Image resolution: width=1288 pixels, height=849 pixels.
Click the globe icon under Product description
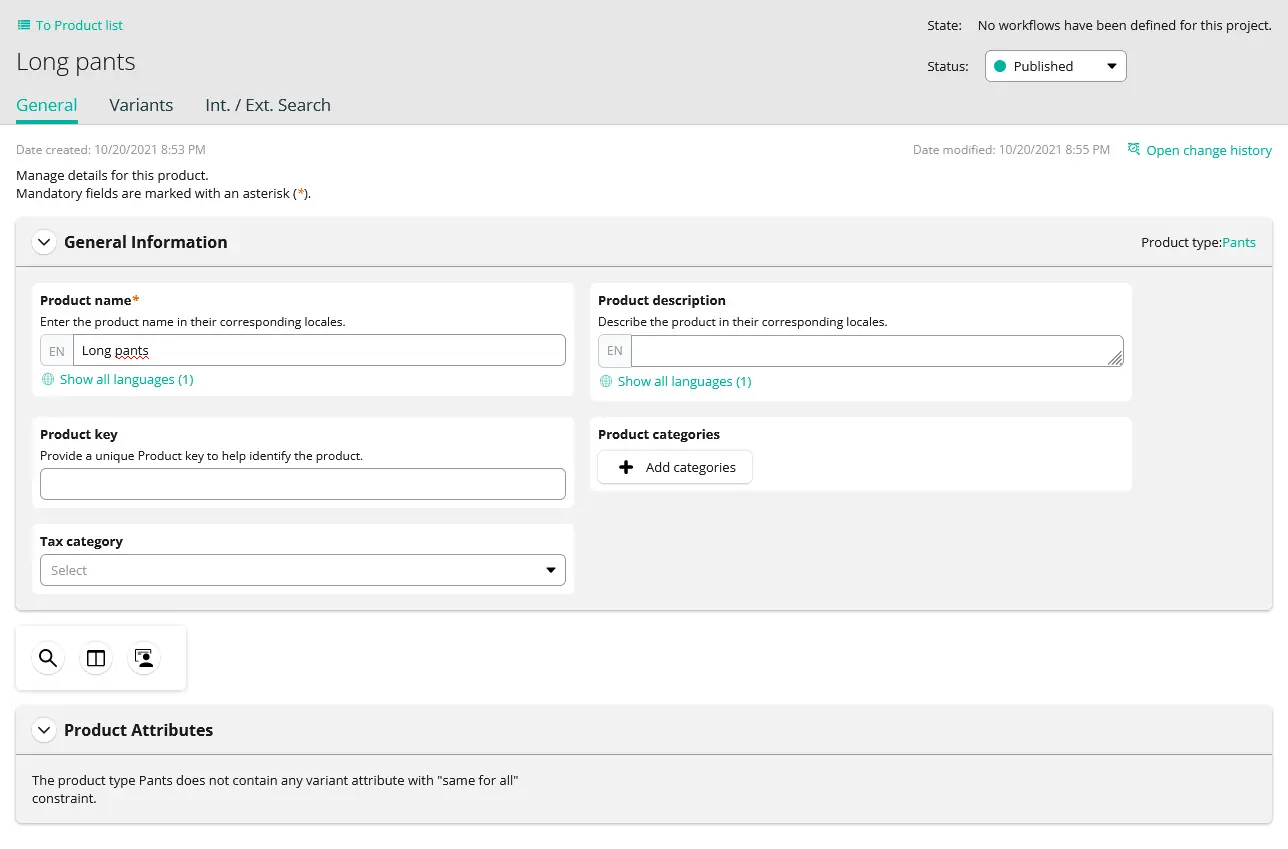(x=605, y=381)
